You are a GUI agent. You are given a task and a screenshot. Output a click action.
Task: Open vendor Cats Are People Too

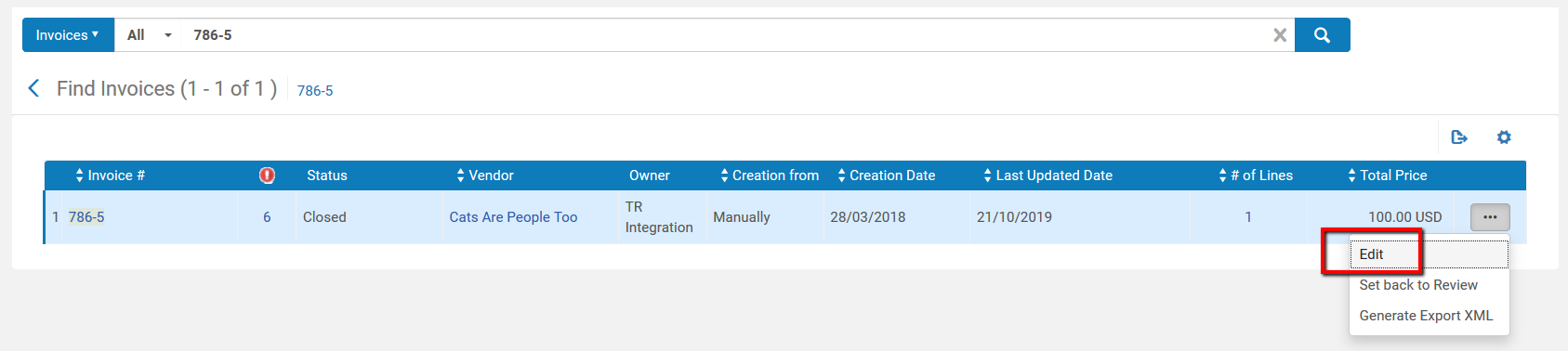tap(513, 217)
